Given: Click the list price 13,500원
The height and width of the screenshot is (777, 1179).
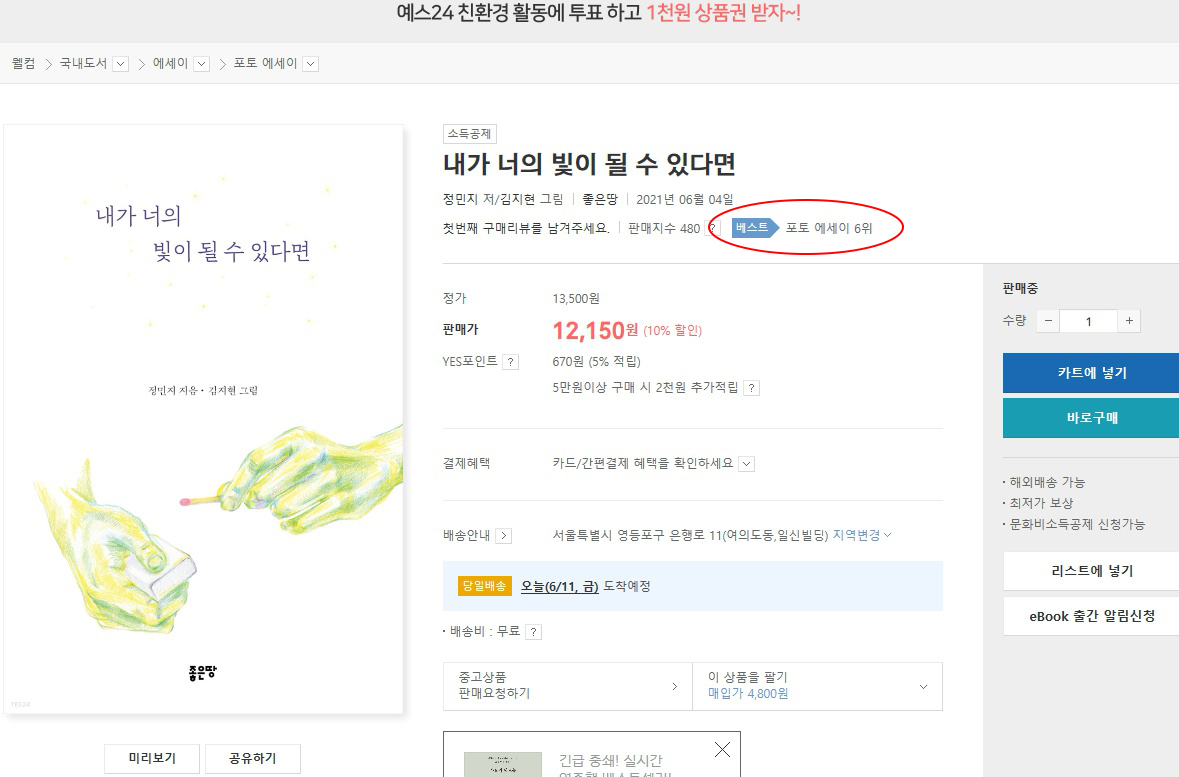Looking at the screenshot, I should tap(576, 299).
